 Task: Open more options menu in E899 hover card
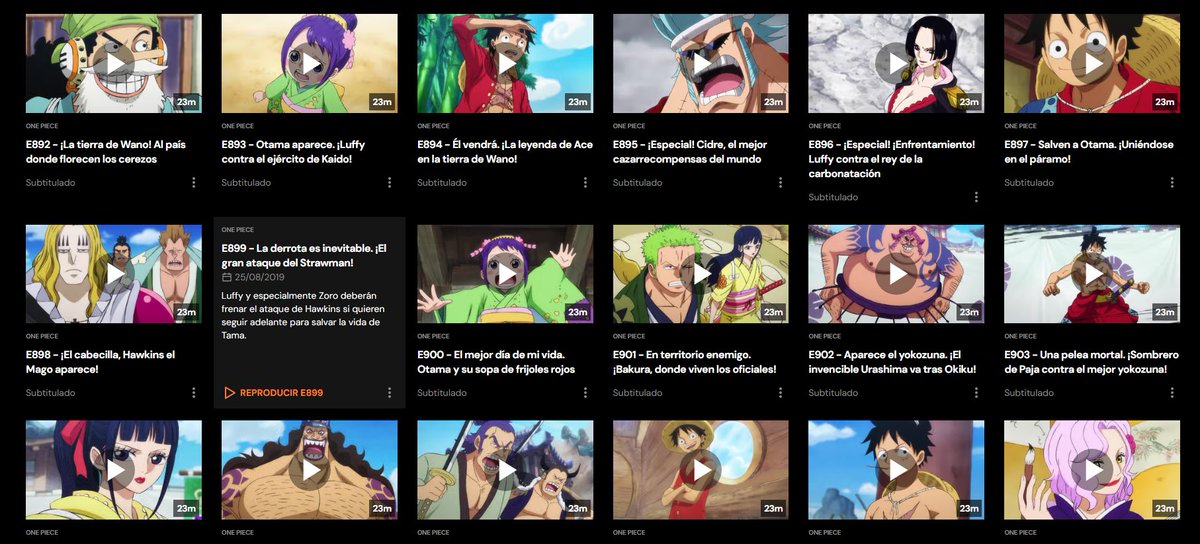(389, 393)
